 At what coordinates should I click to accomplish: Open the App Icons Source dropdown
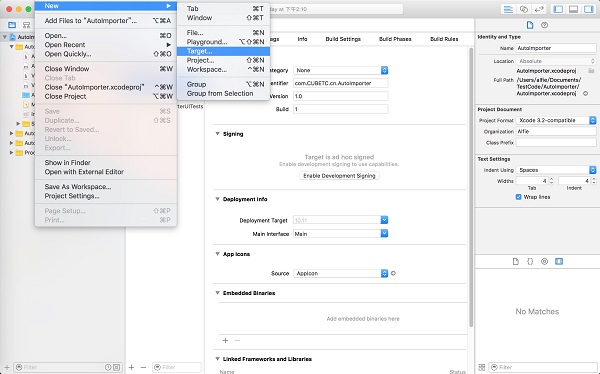click(x=341, y=273)
